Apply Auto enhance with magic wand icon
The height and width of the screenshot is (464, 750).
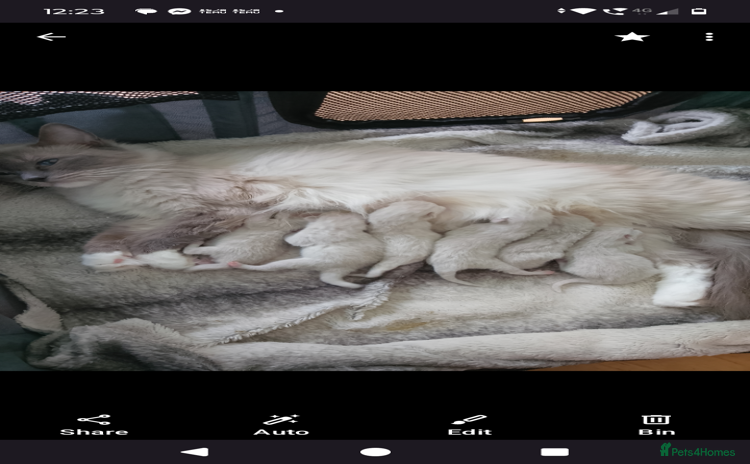[x=281, y=420]
